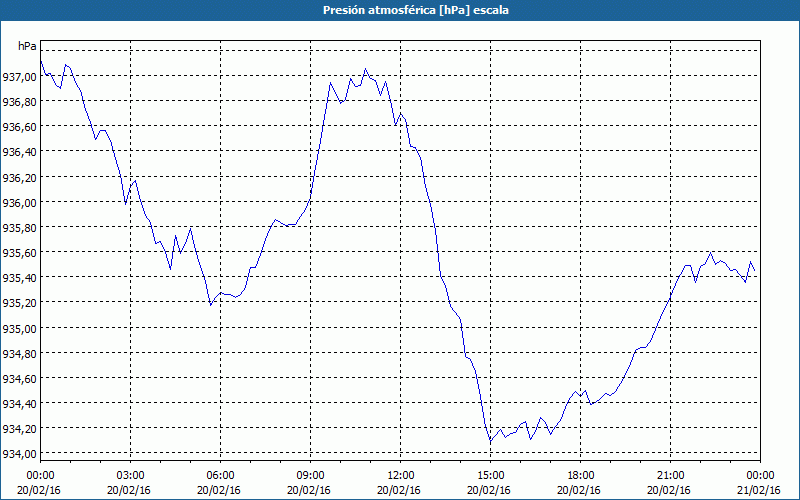Select the 936,00 y-axis value

19,202
